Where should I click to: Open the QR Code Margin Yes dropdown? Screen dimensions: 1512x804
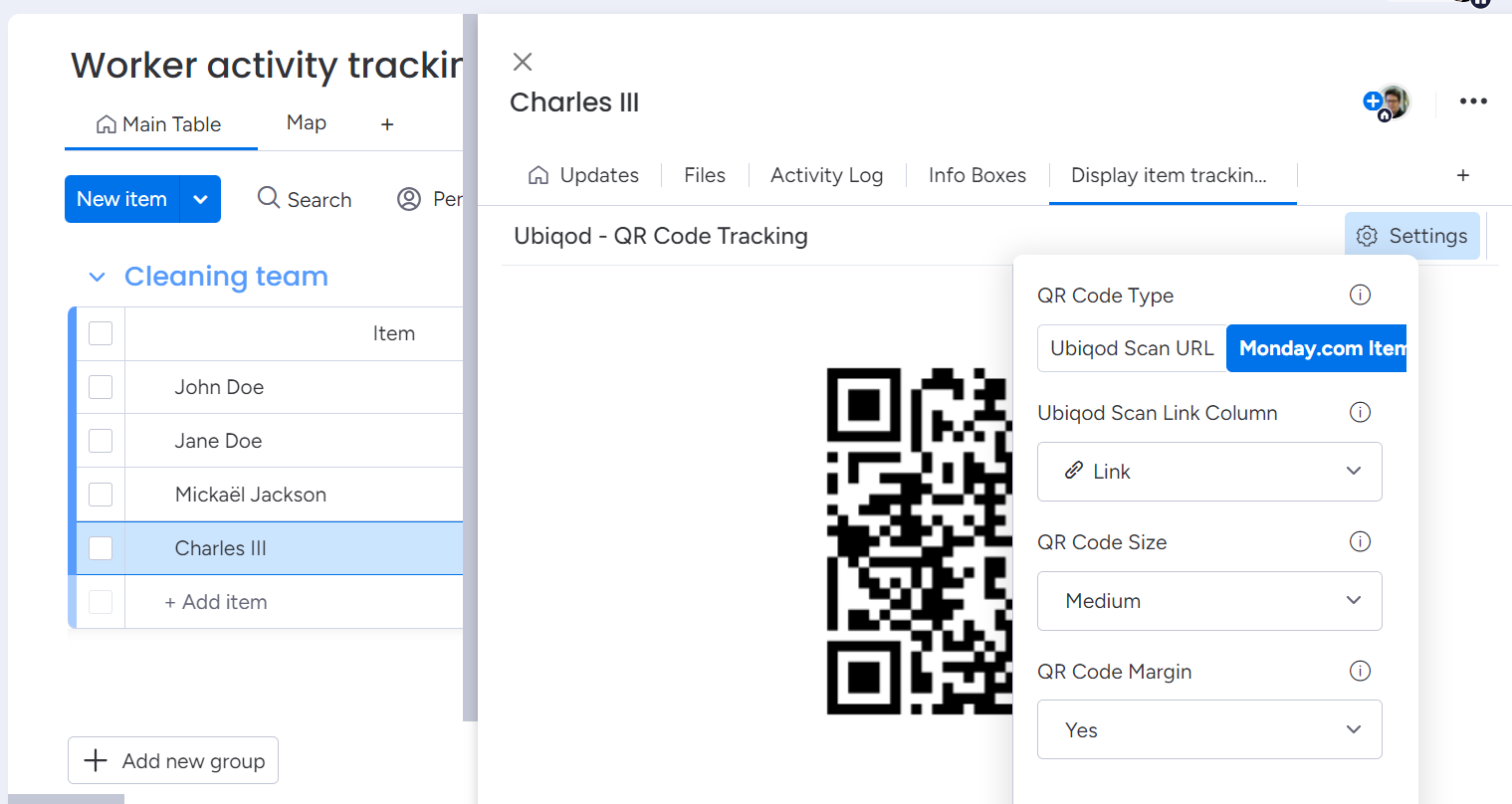pos(1209,729)
